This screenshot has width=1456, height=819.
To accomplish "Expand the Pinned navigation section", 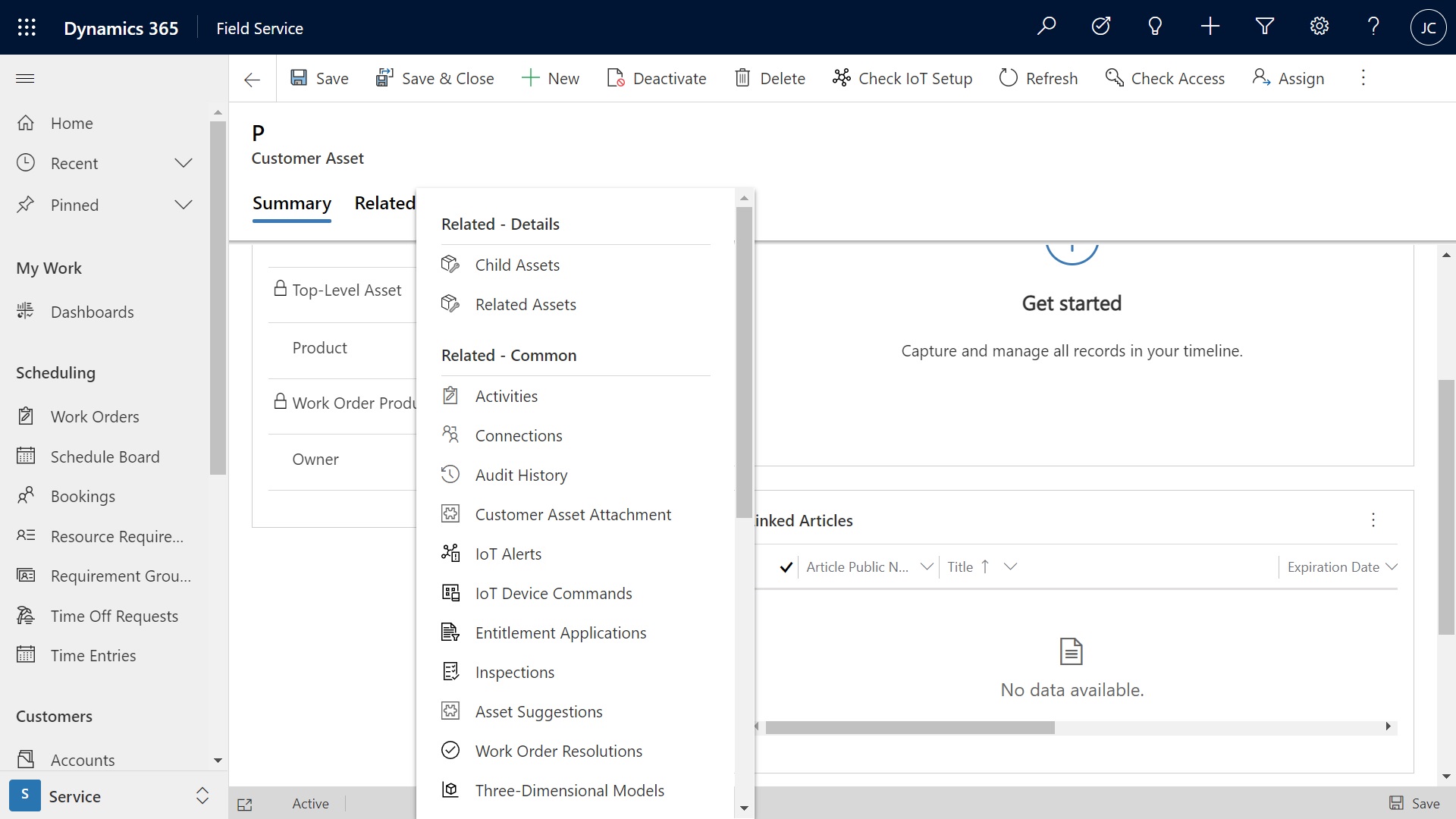I will [183, 204].
